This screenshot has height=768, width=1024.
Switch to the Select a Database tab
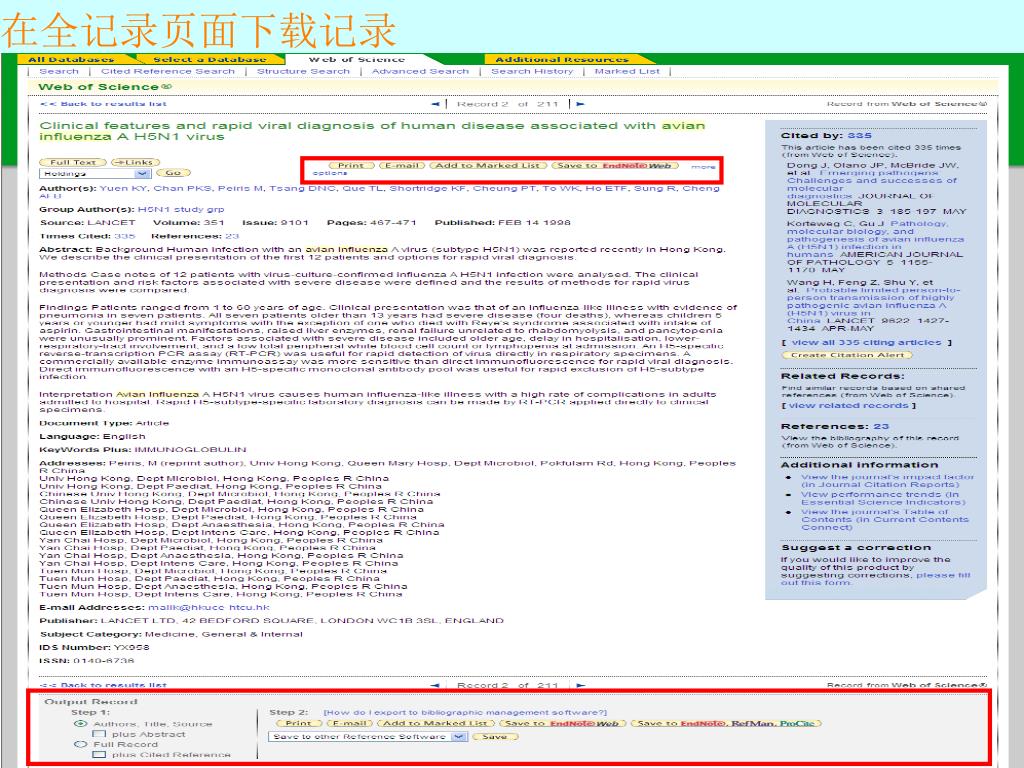click(210, 59)
